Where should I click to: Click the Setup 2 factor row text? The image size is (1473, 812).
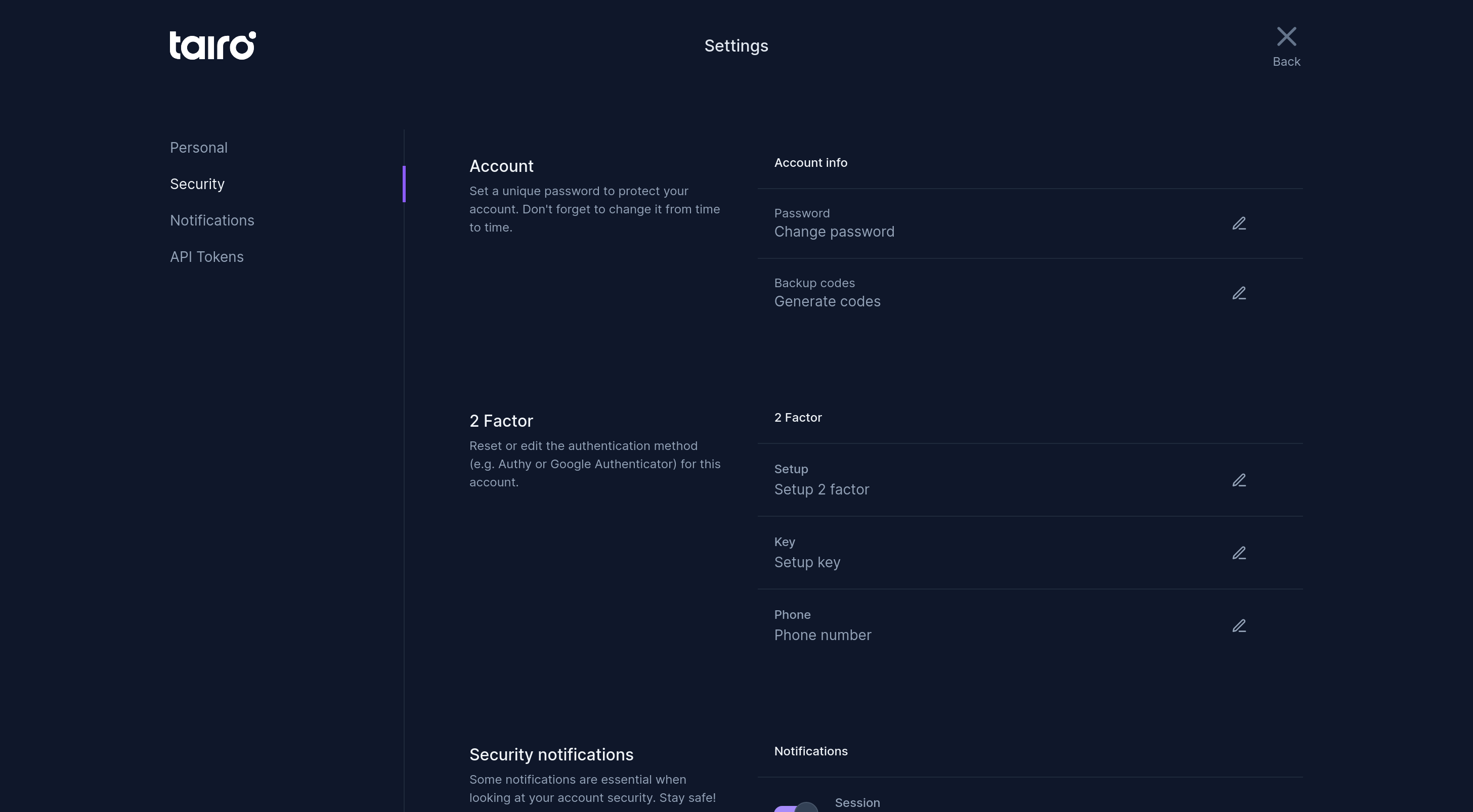(821, 490)
